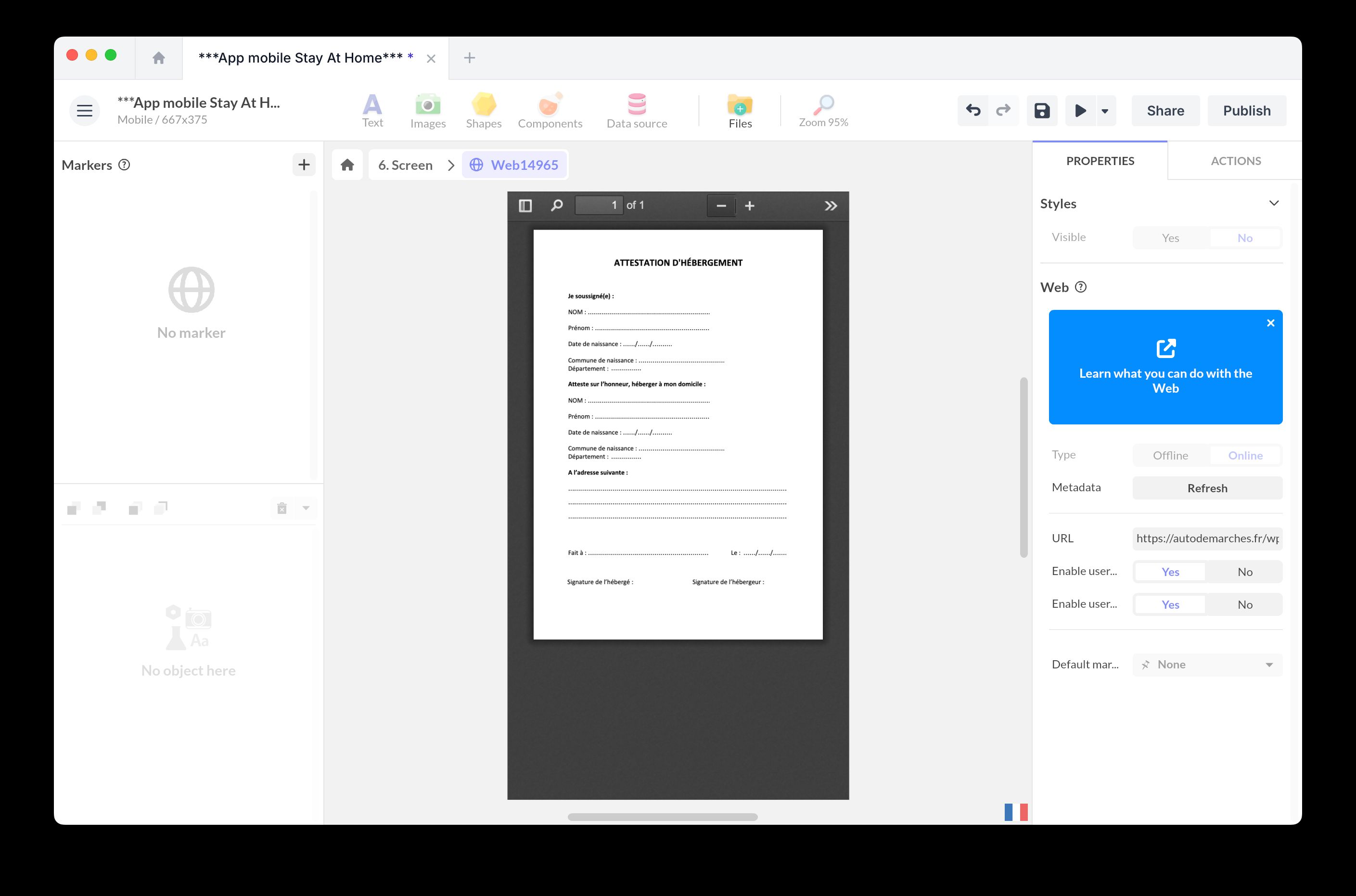Collapse the Styles section
1356x896 pixels.
pos(1274,203)
